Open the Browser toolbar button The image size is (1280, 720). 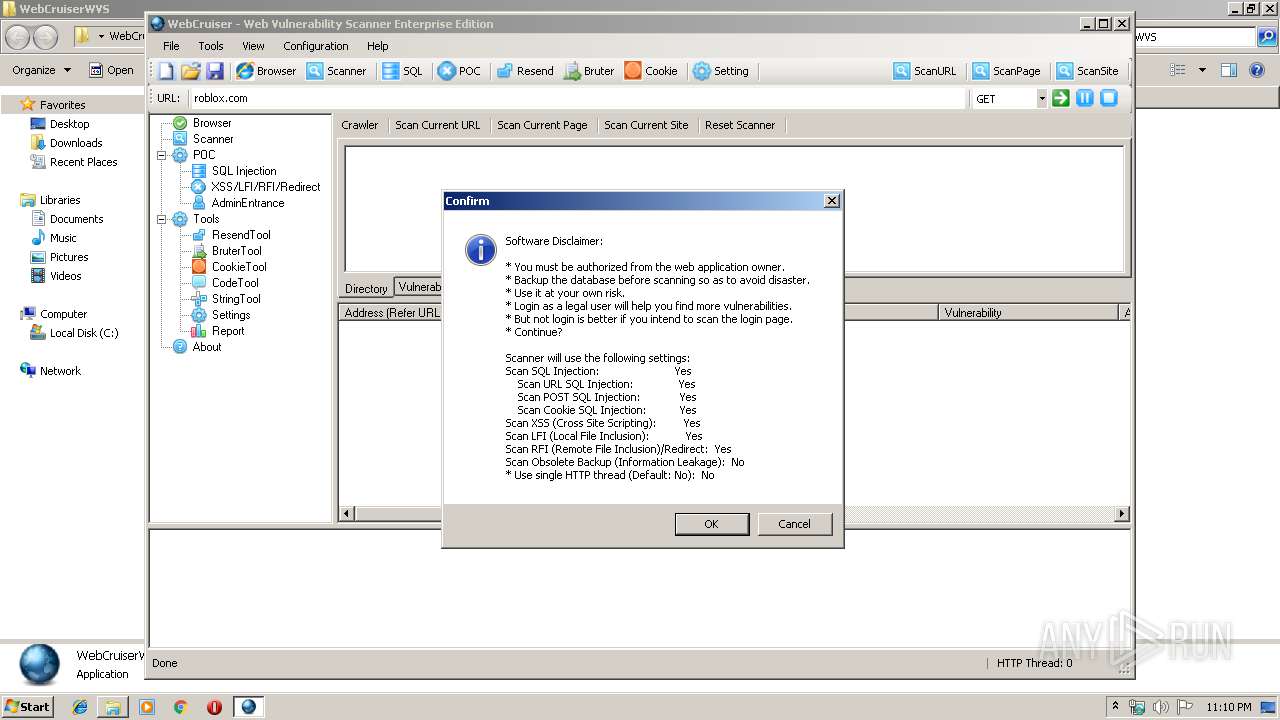tap(266, 71)
